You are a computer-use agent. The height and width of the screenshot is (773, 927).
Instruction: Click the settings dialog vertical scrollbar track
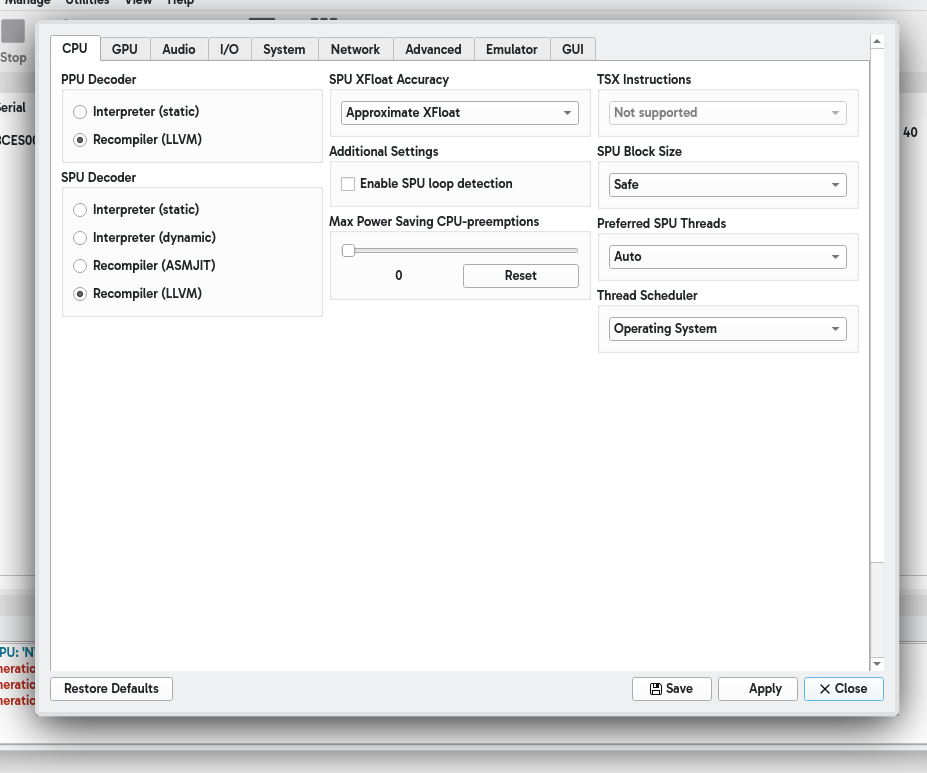pyautogui.click(x=877, y=609)
